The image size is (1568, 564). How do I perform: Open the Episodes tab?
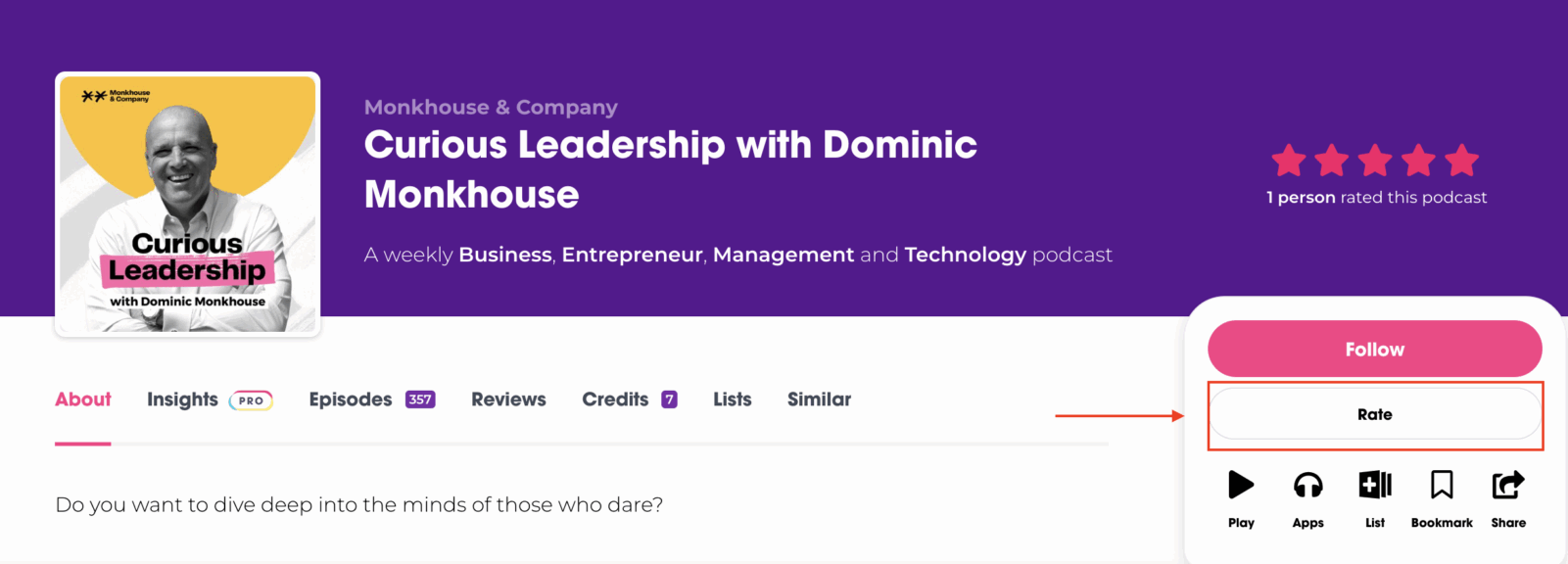tap(372, 399)
